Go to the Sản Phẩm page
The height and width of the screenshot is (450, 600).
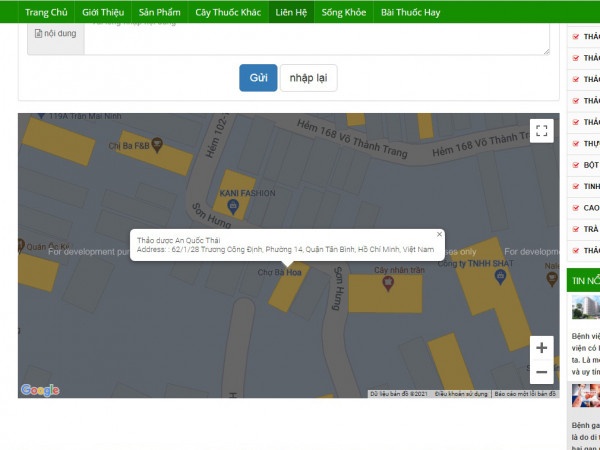pos(160,12)
